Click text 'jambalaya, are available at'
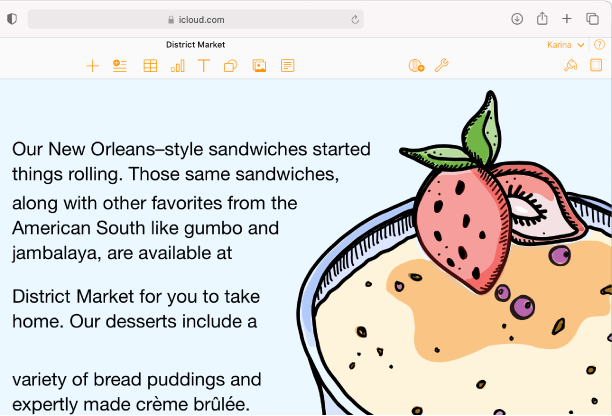 coord(122,253)
